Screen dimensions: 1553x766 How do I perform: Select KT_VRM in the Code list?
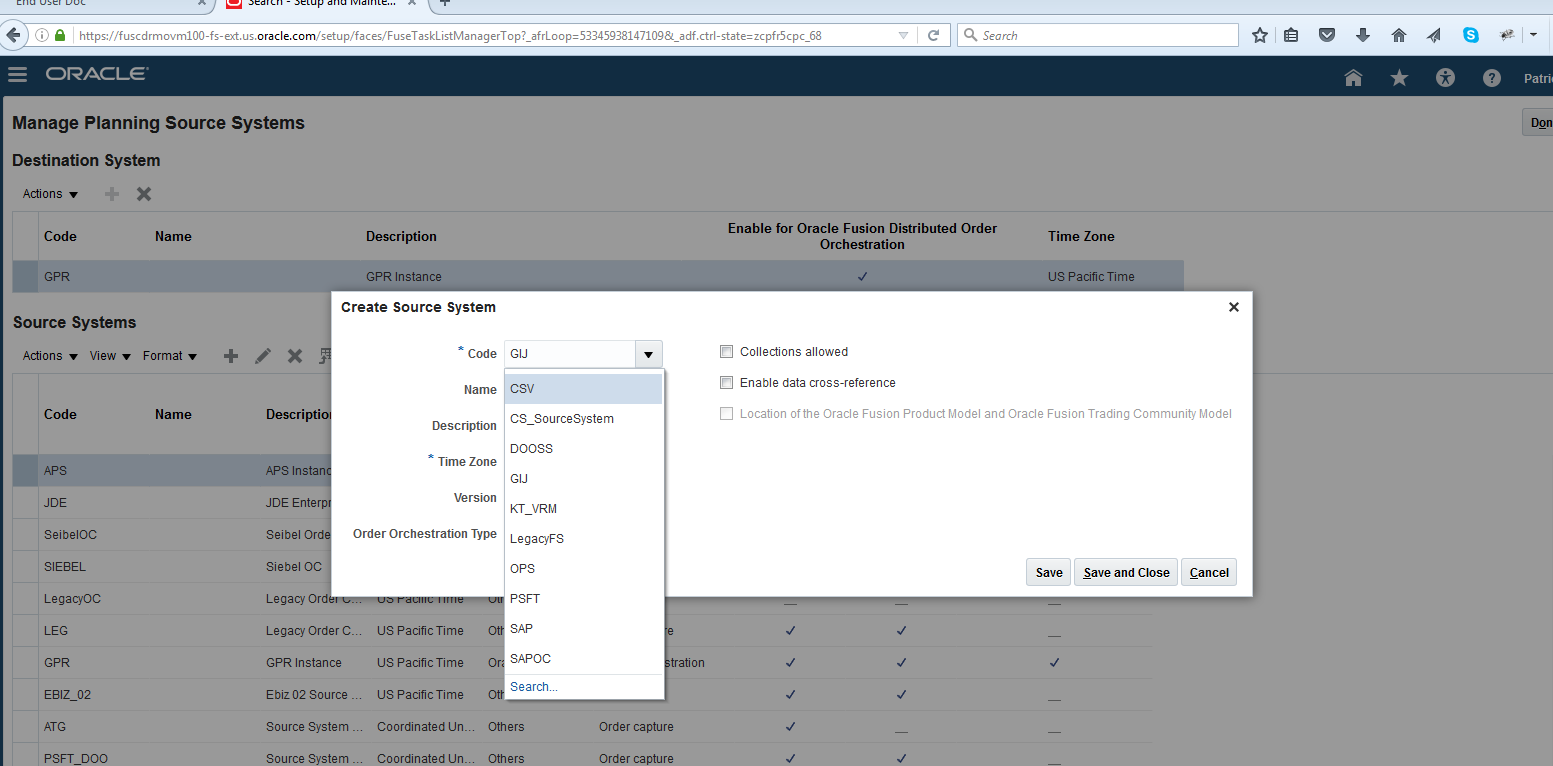coord(584,509)
